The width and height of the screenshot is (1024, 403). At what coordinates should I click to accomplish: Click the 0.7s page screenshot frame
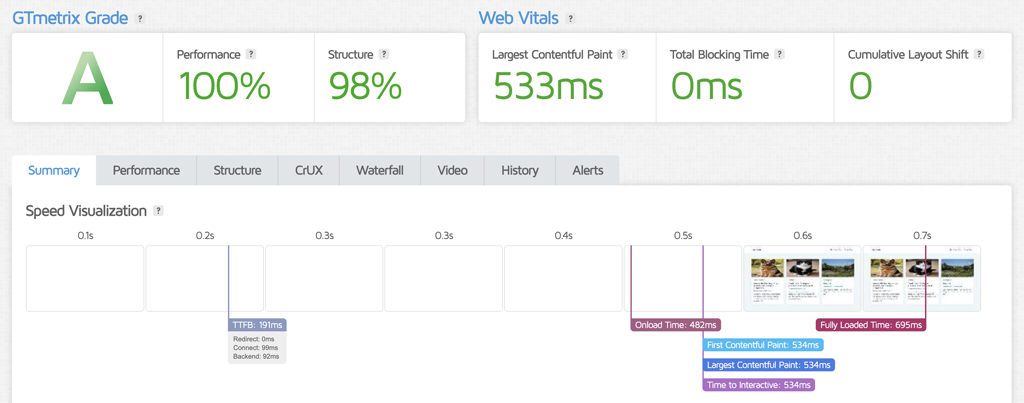[x=922, y=278]
